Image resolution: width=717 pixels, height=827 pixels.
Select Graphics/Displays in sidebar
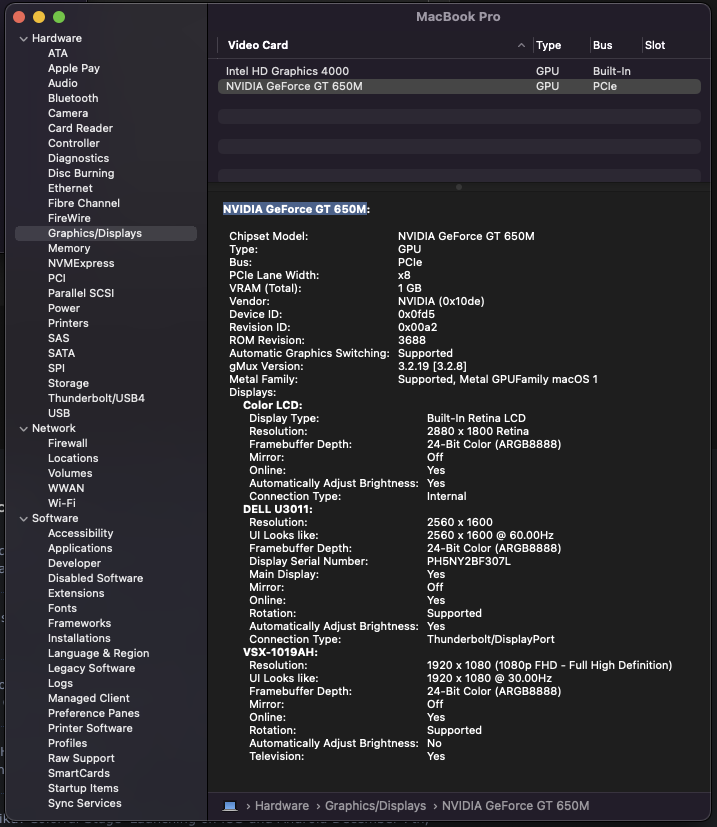[106, 234]
